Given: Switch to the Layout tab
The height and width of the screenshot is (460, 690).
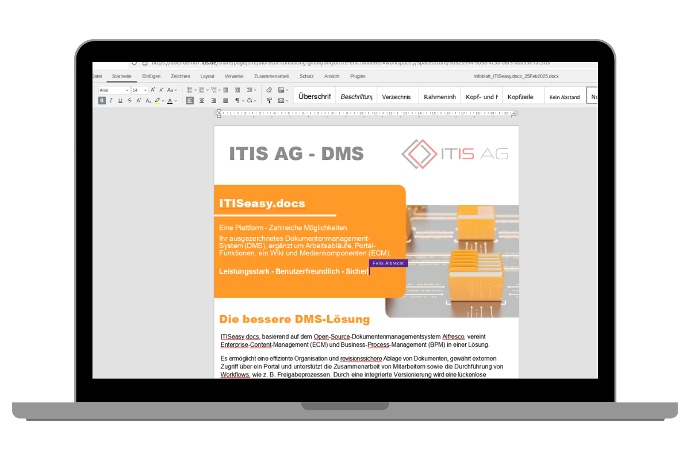Looking at the screenshot, I should (207, 75).
